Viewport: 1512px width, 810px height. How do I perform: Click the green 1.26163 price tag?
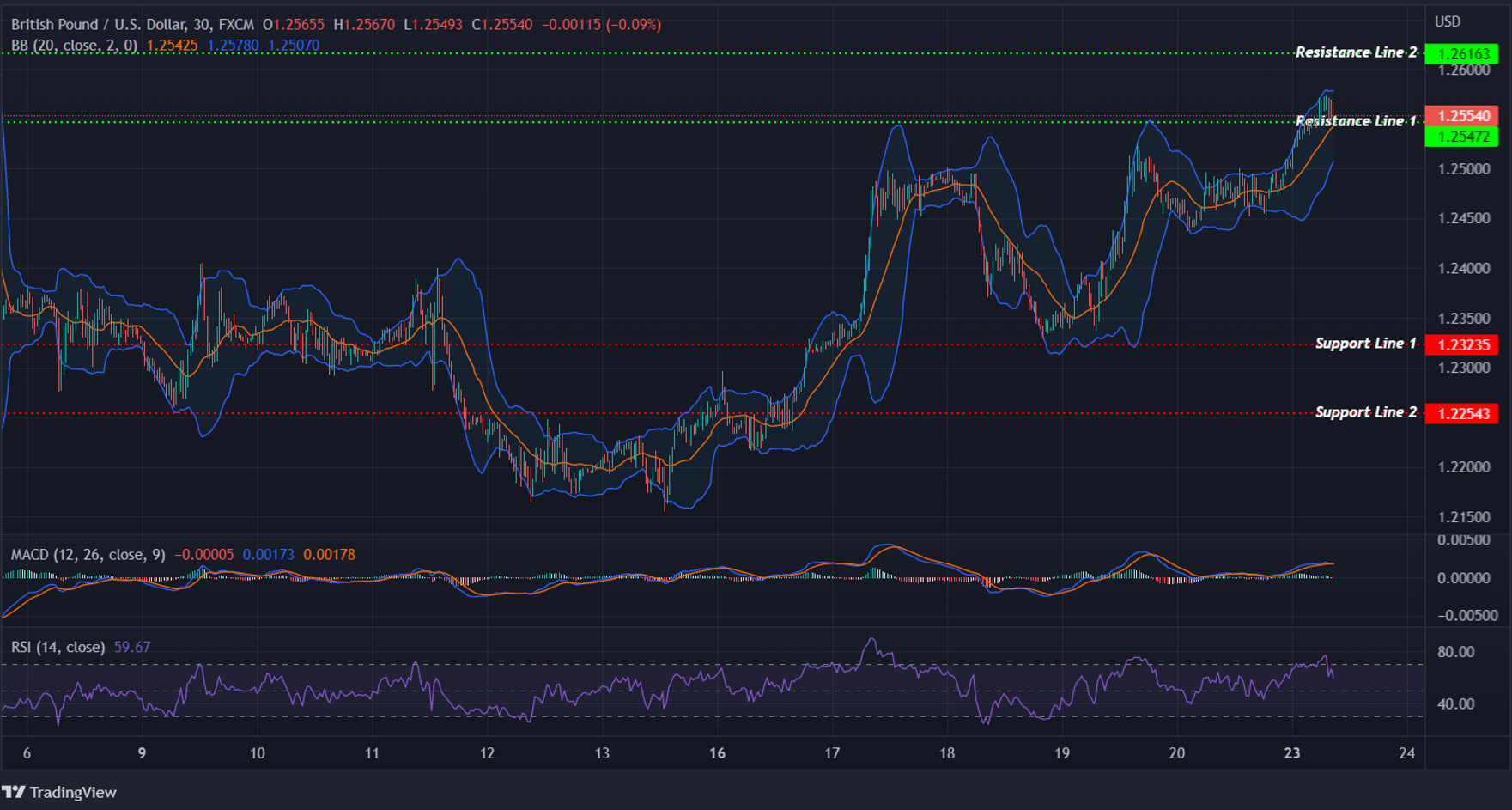[x=1463, y=52]
